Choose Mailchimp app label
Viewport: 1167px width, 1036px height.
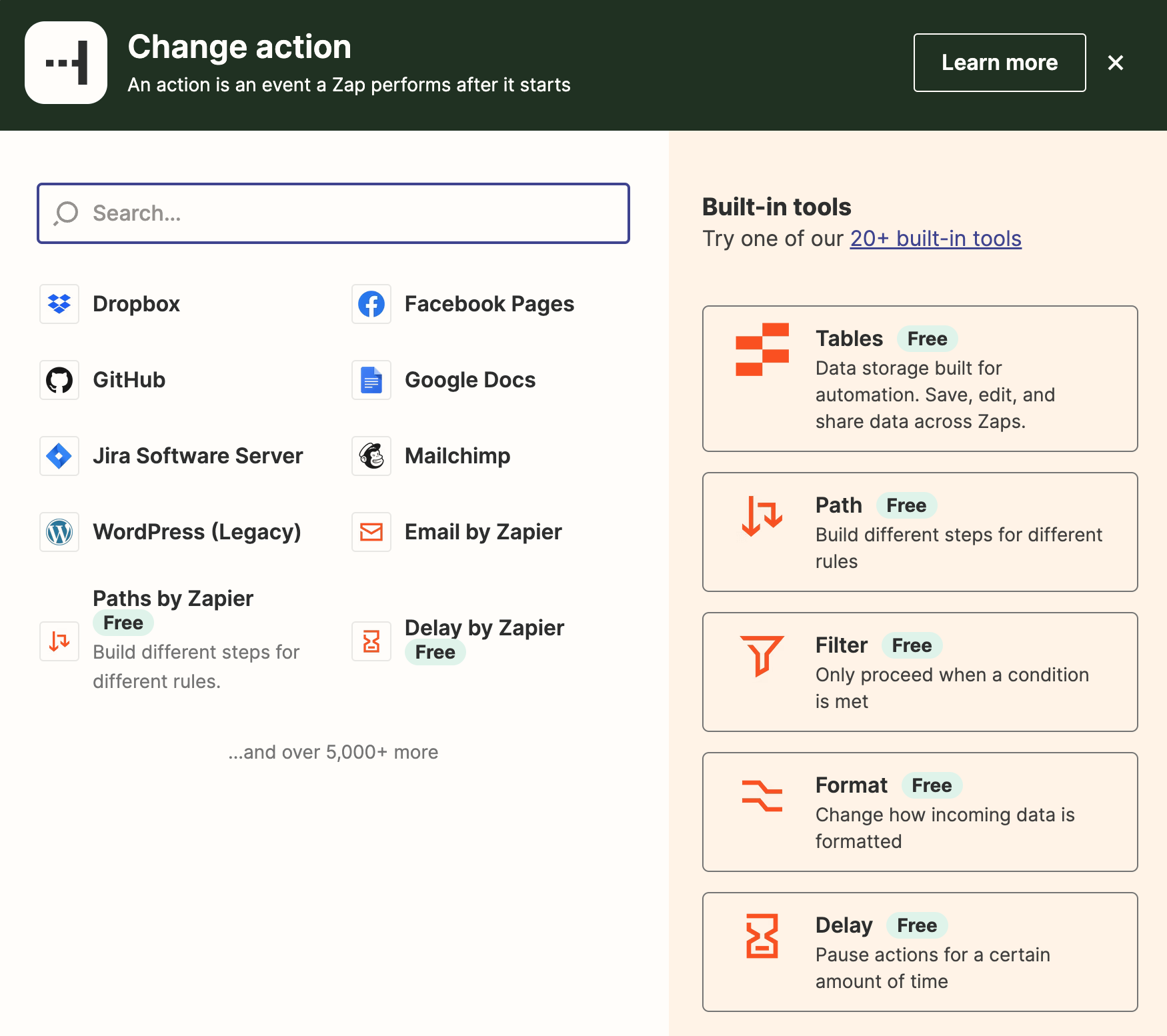[x=457, y=456]
